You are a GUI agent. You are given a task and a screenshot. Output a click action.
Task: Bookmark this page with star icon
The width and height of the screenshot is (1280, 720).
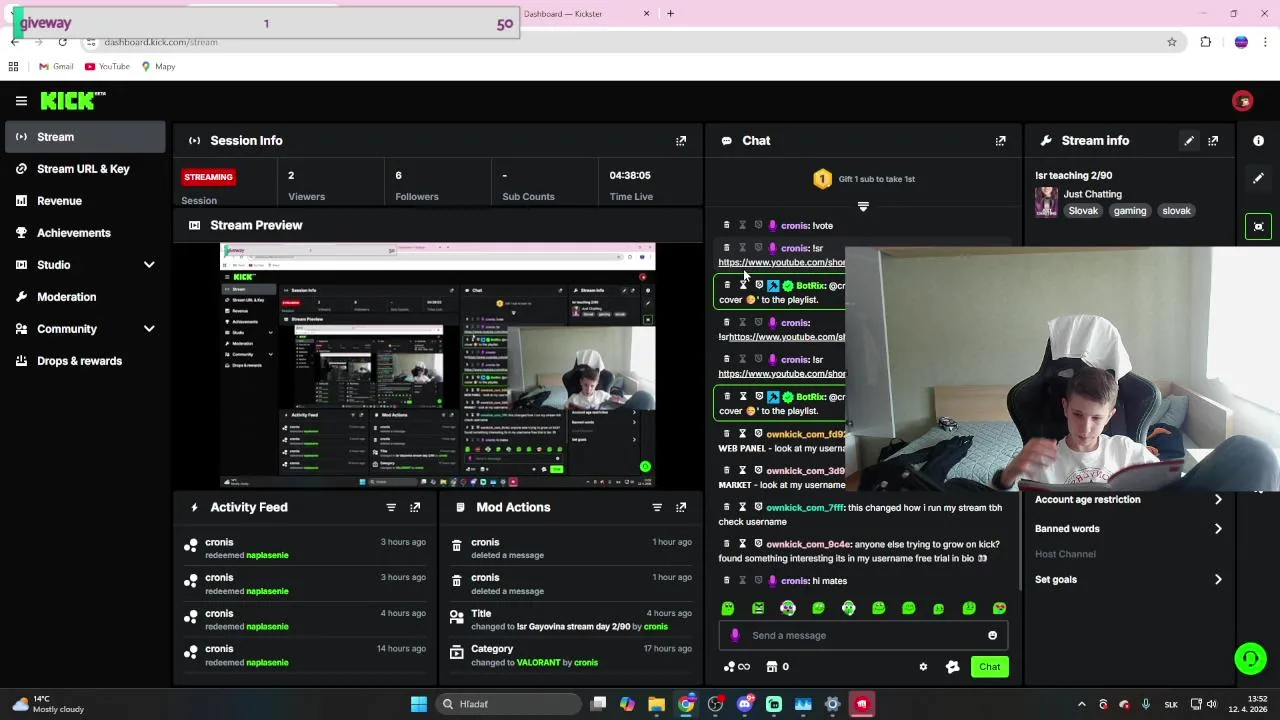(x=1171, y=42)
